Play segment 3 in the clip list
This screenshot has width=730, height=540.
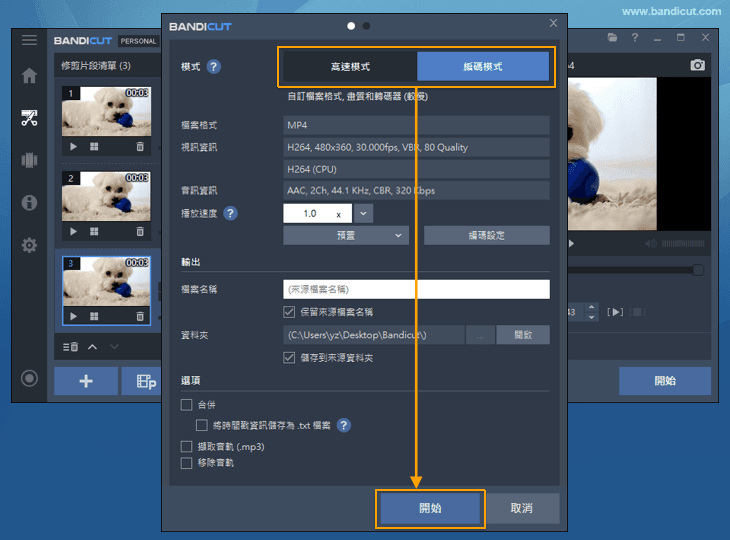coord(73,316)
